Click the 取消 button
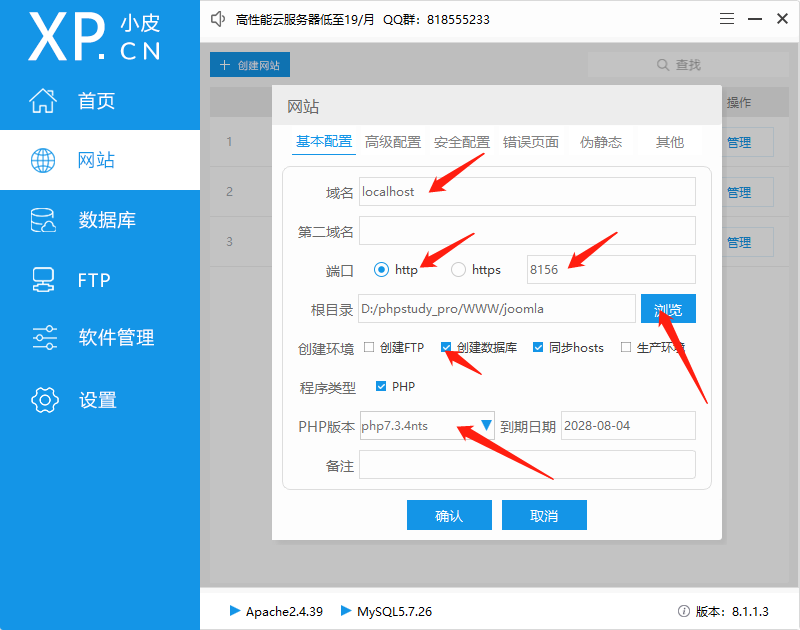Viewport: 800px width, 630px height. point(544,515)
